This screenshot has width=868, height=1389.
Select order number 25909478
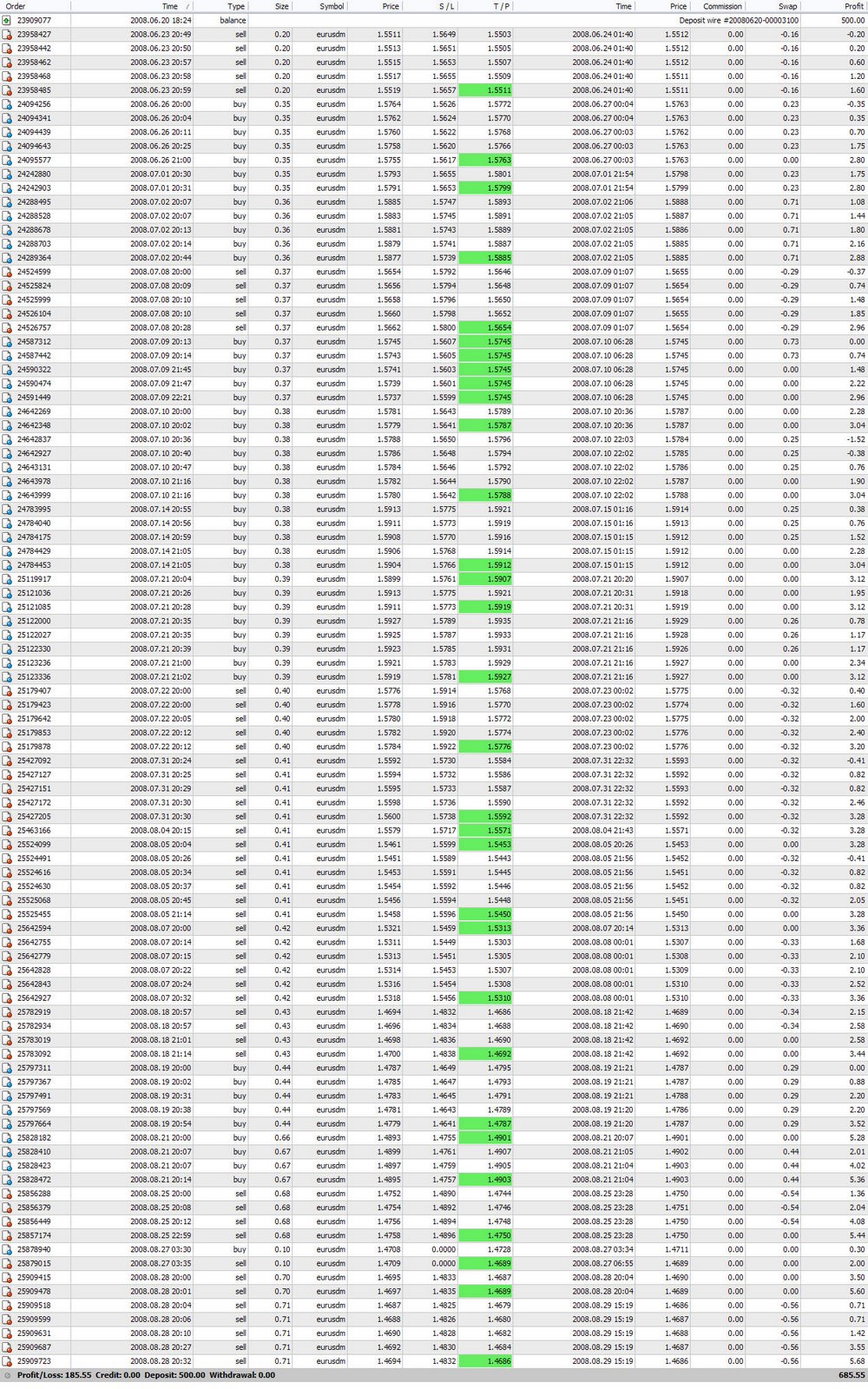click(34, 1291)
